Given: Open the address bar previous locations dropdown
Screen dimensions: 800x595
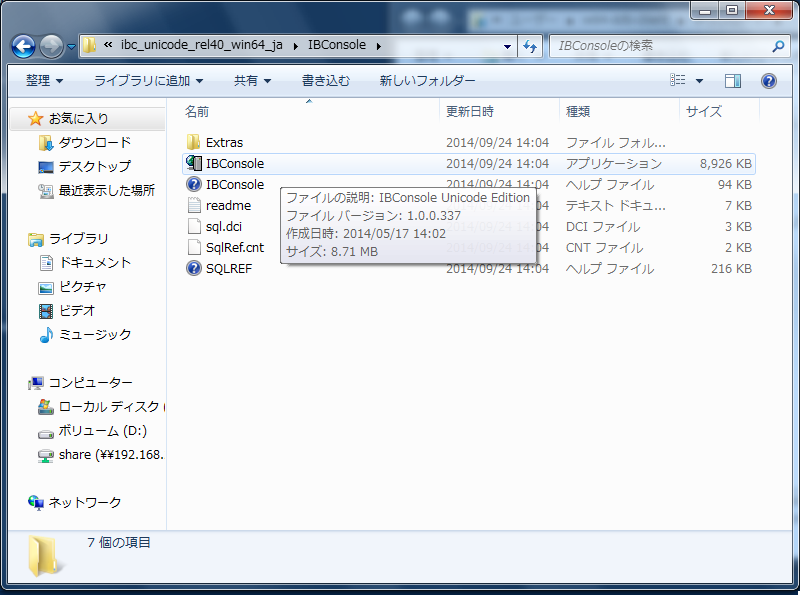Looking at the screenshot, I should click(507, 46).
